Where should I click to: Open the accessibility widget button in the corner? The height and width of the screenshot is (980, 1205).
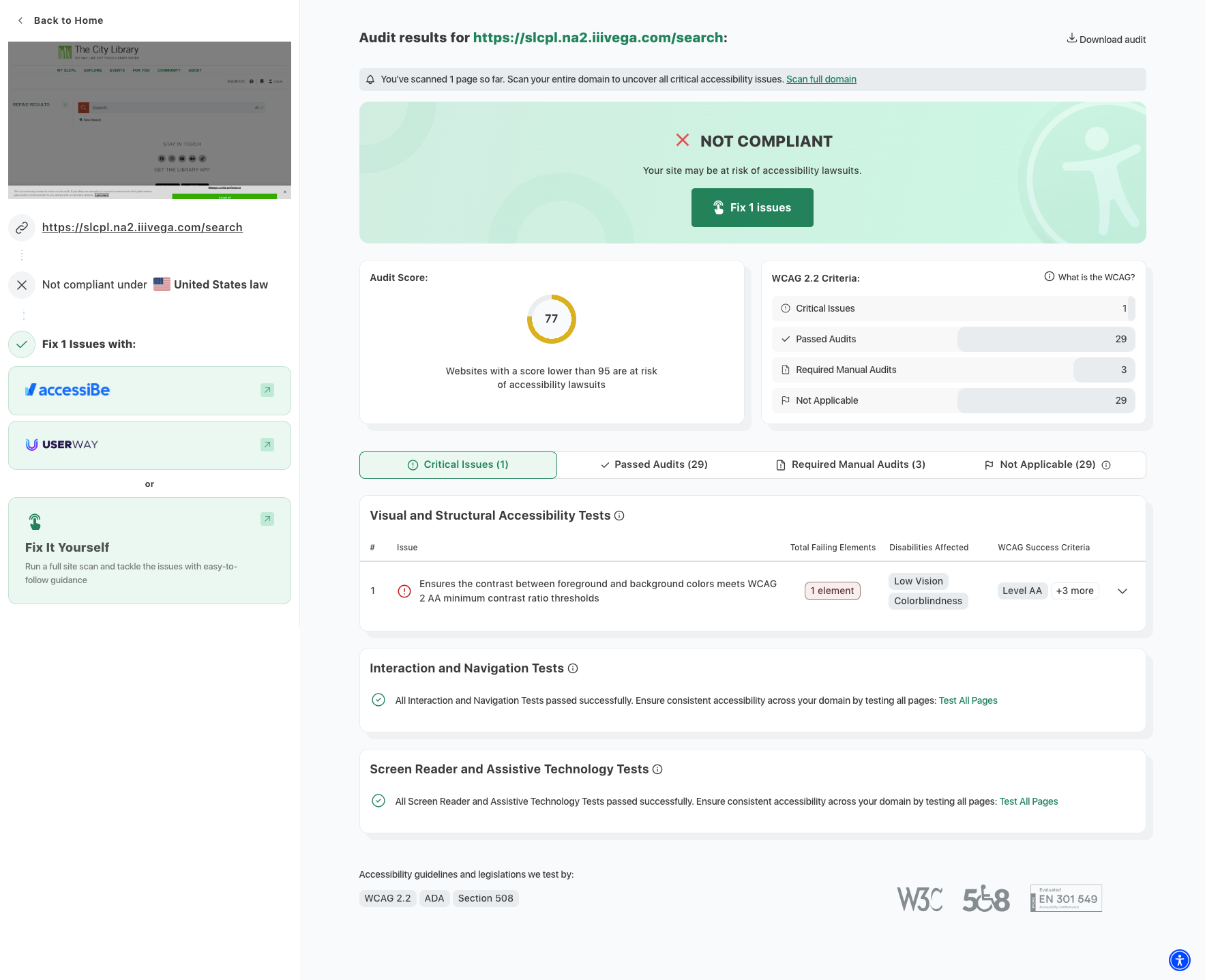click(1180, 960)
